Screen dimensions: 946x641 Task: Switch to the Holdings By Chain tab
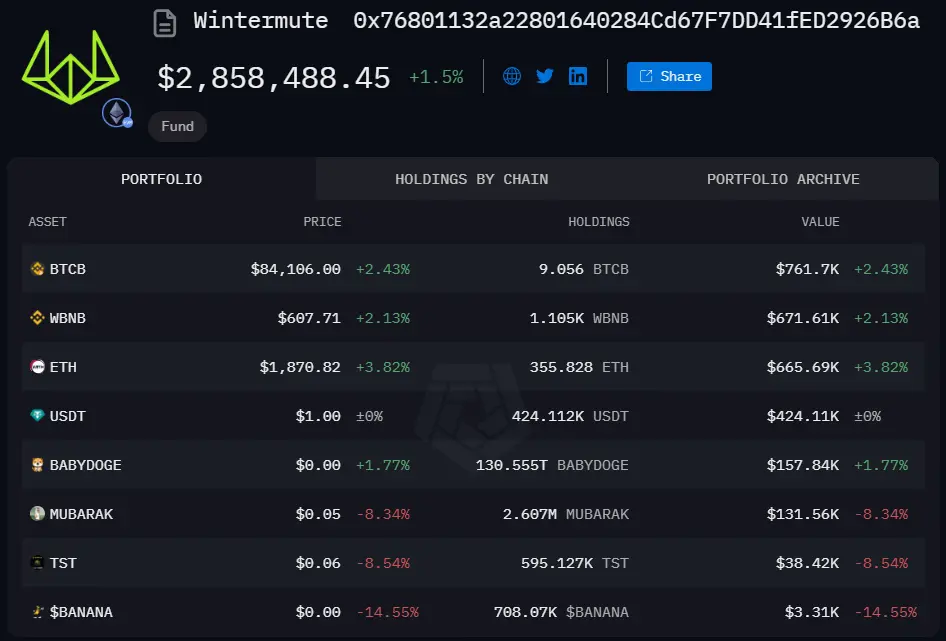coord(471,179)
